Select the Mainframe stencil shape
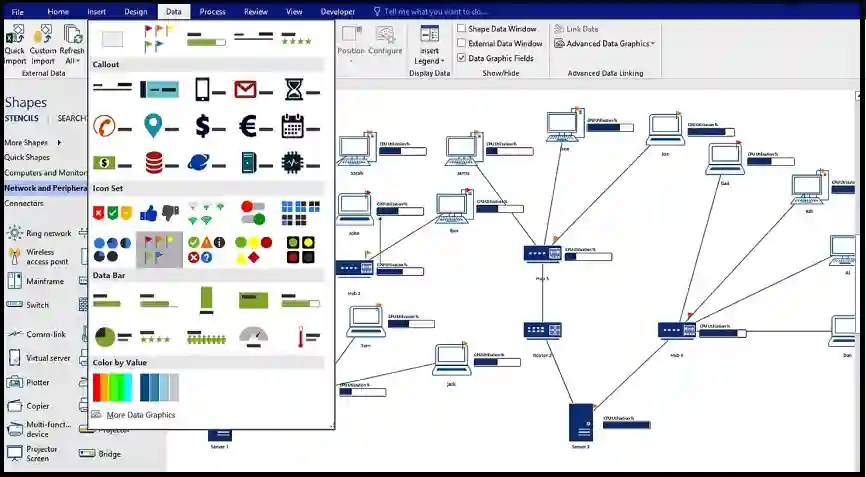 (36, 281)
